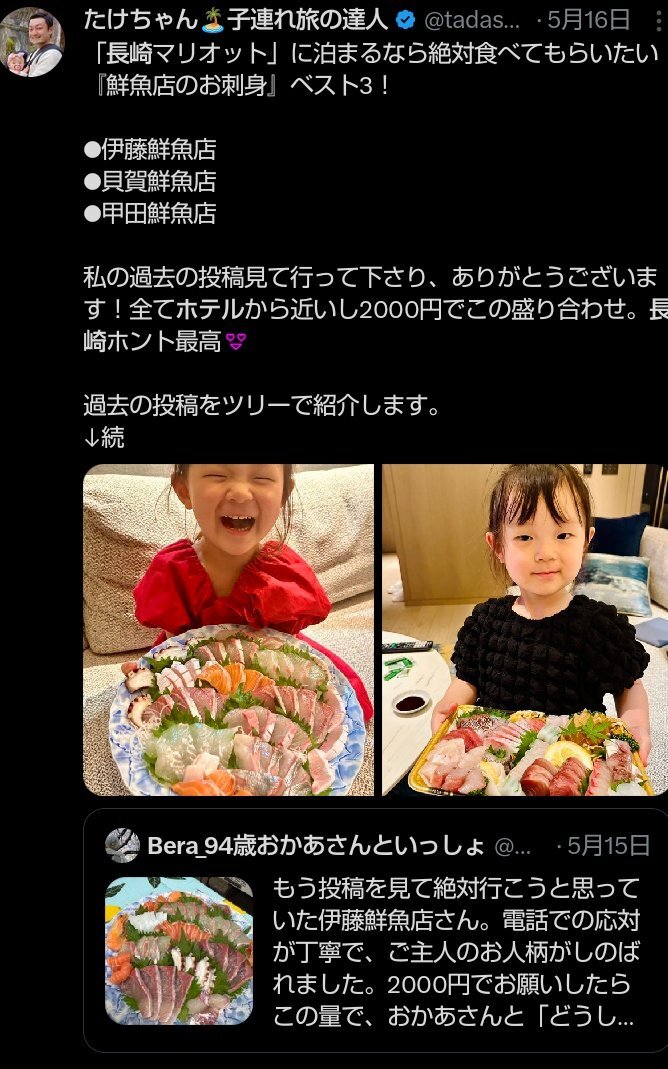Viewport: 668px width, 1069px height.
Task: Click the たけちゃん子連れ旅の達人 display name
Action: 236,20
